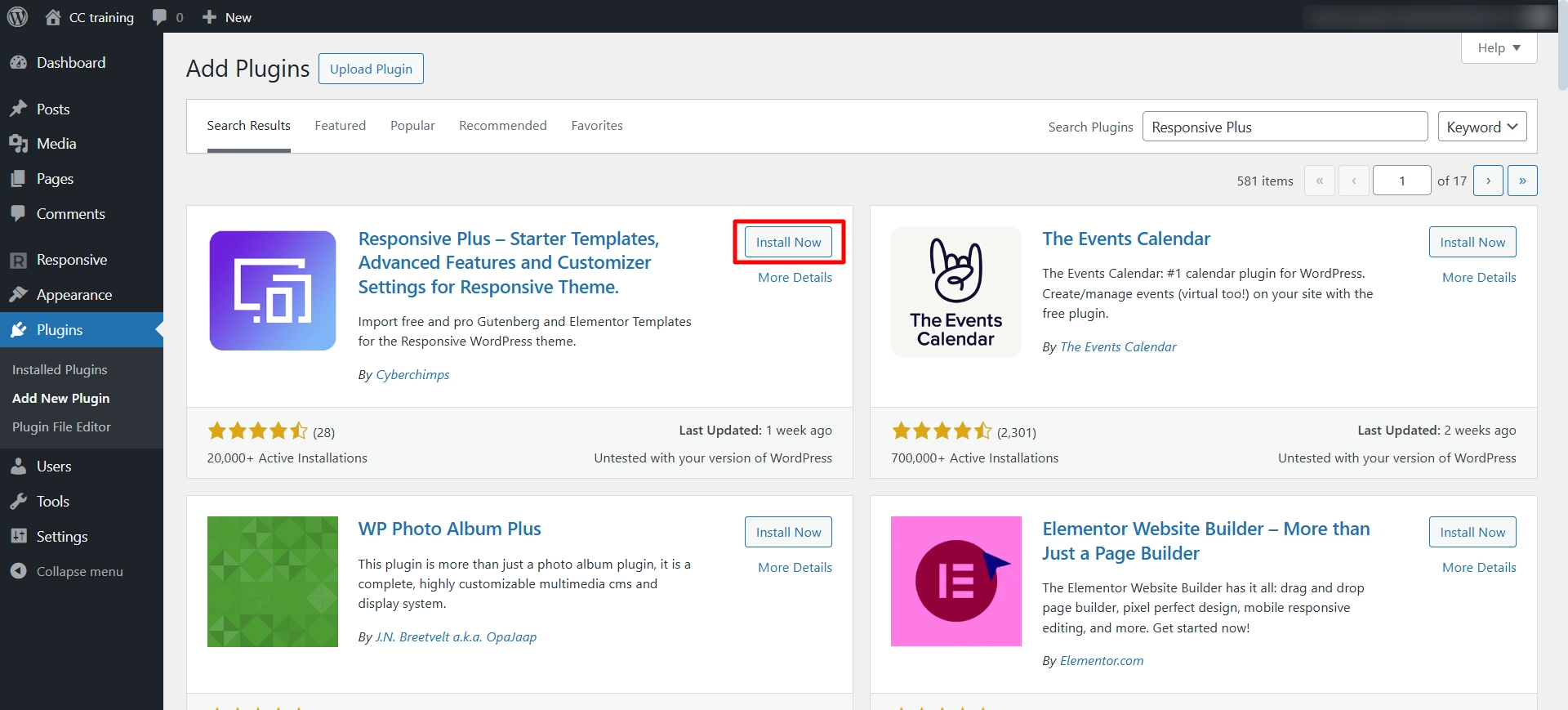Click the WP Photo Album Plus thumbnail

pyautogui.click(x=273, y=582)
